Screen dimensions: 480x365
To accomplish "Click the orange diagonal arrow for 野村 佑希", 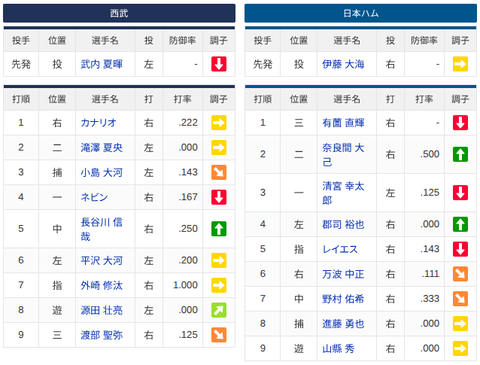I will point(460,299).
